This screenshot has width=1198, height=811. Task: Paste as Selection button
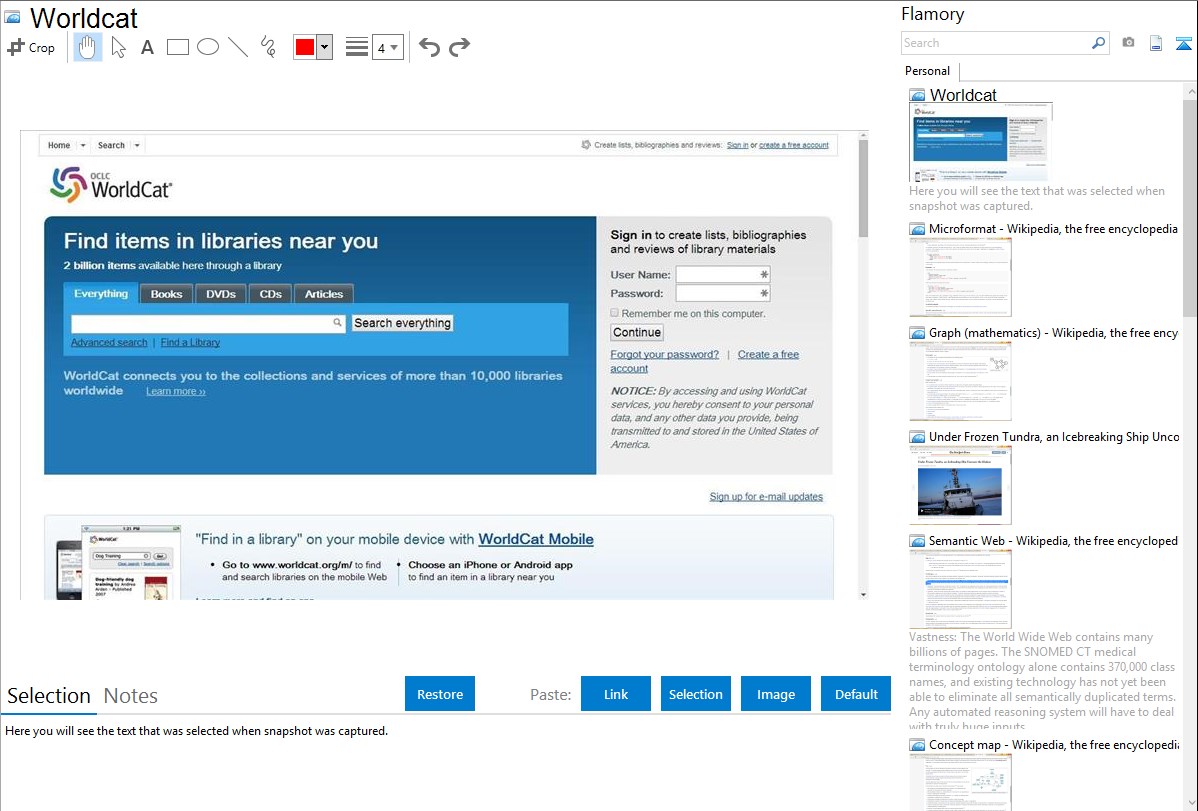[x=696, y=694]
